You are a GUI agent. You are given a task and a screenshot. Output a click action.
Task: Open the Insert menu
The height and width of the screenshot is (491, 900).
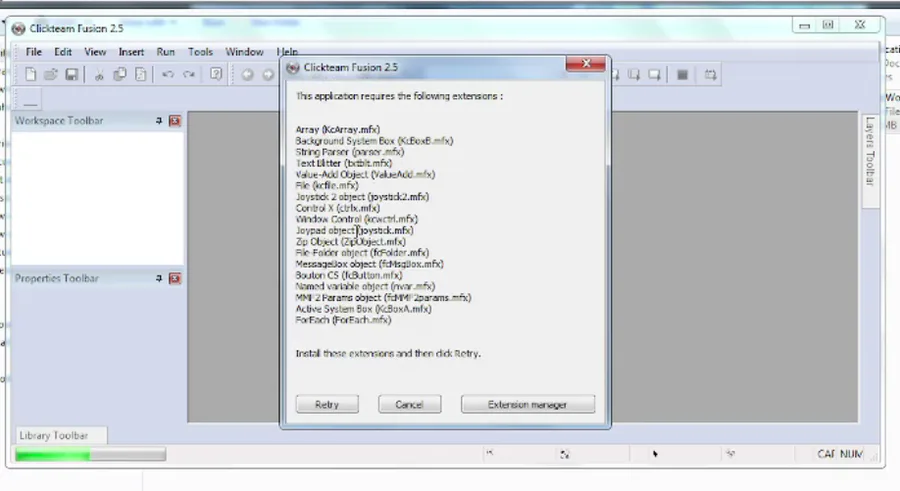coord(131,52)
